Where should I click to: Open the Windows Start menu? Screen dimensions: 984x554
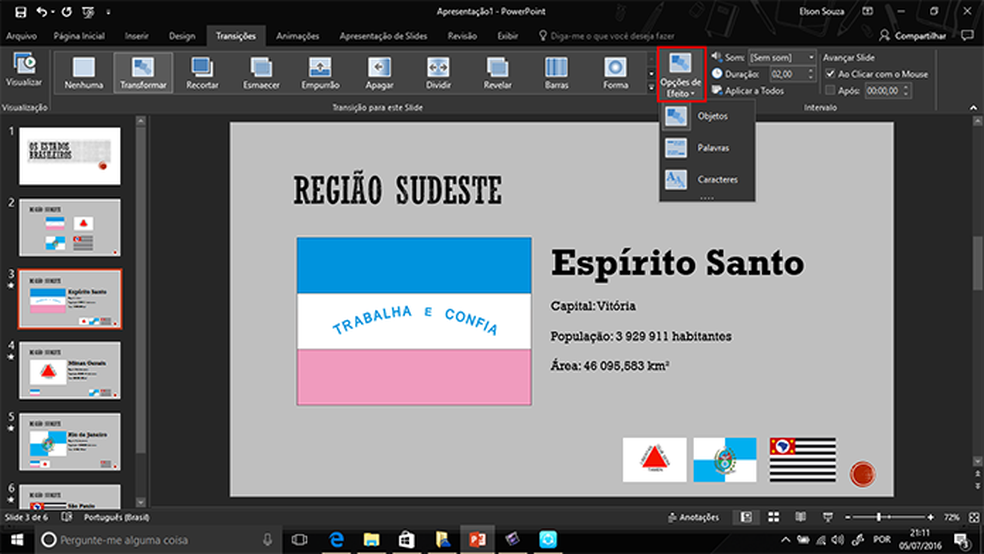pyautogui.click(x=17, y=540)
